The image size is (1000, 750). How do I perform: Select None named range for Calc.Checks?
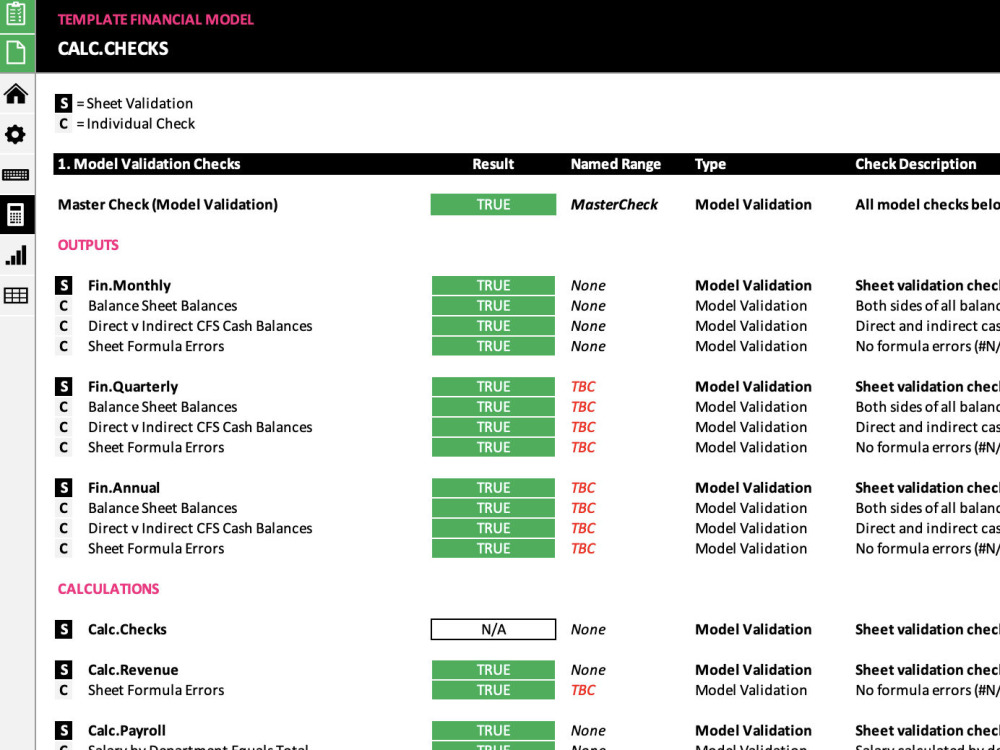pos(588,629)
